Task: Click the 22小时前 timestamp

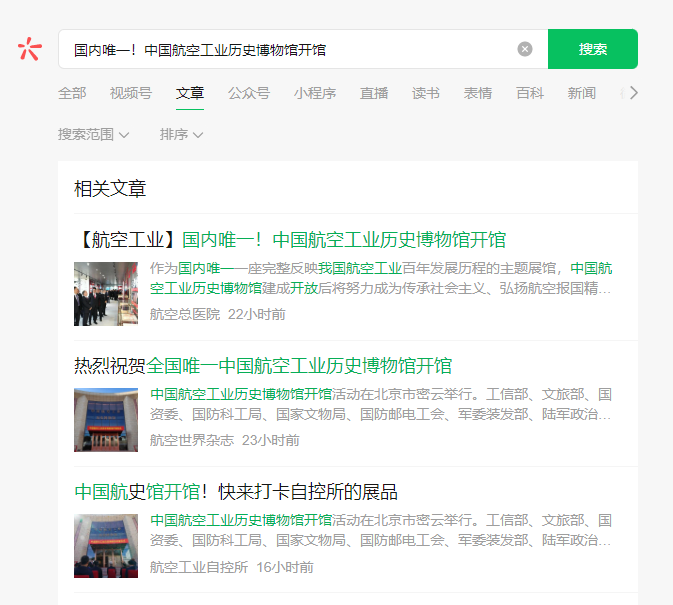Action: tap(257, 315)
